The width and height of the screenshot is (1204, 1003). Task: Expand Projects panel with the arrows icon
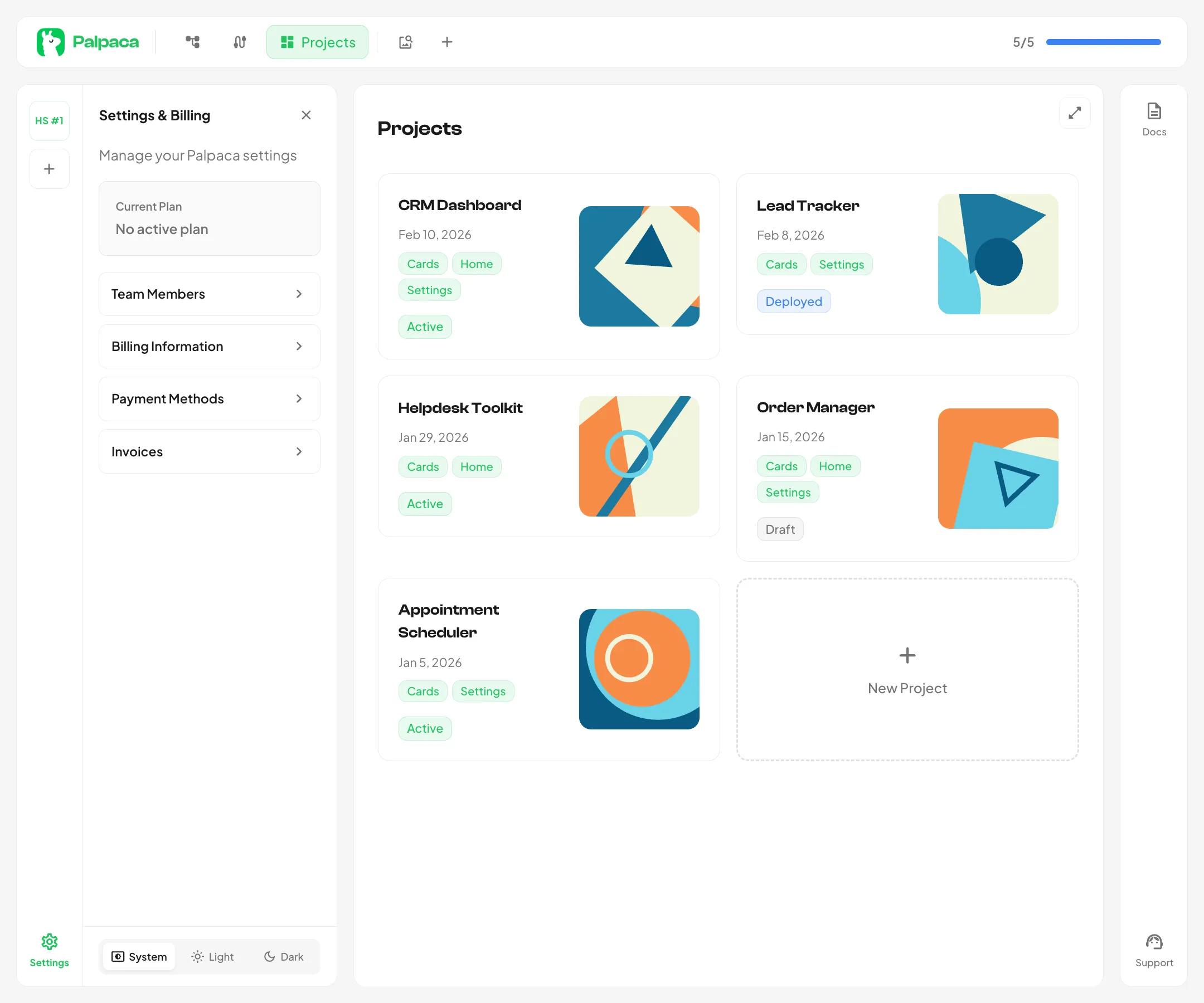click(x=1074, y=113)
